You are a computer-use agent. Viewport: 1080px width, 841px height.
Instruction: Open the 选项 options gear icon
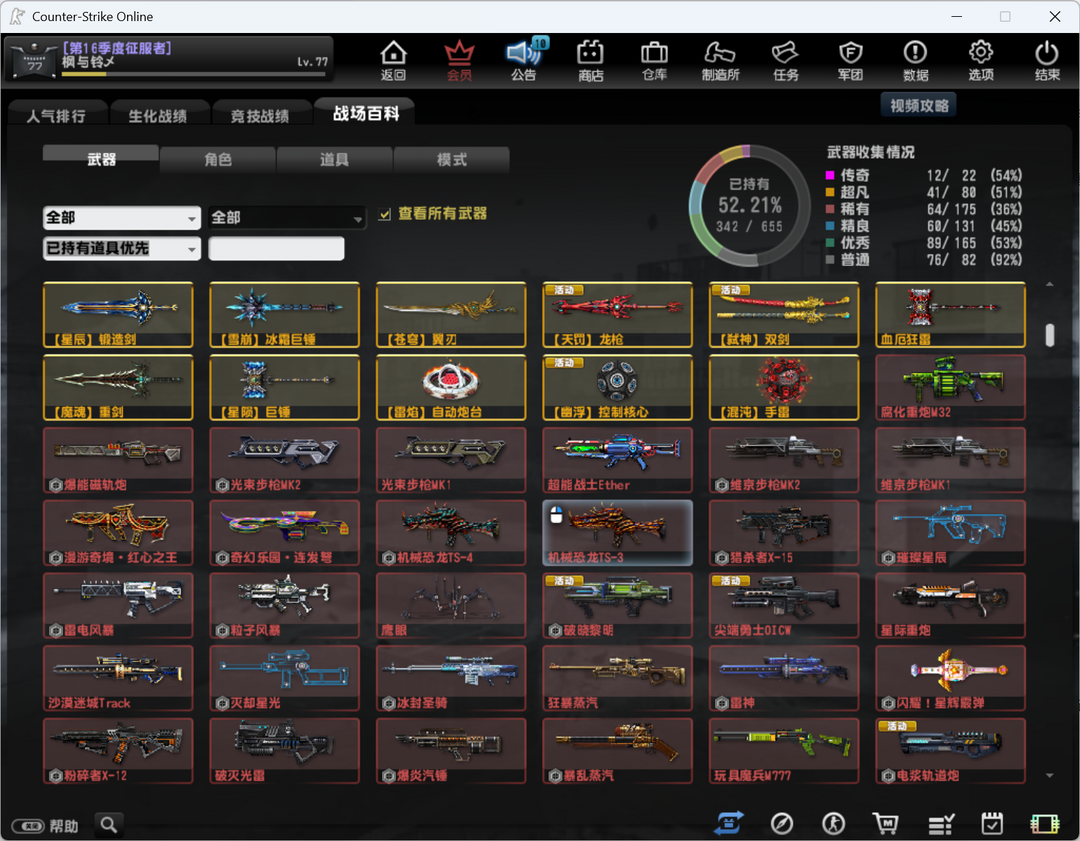(981, 60)
